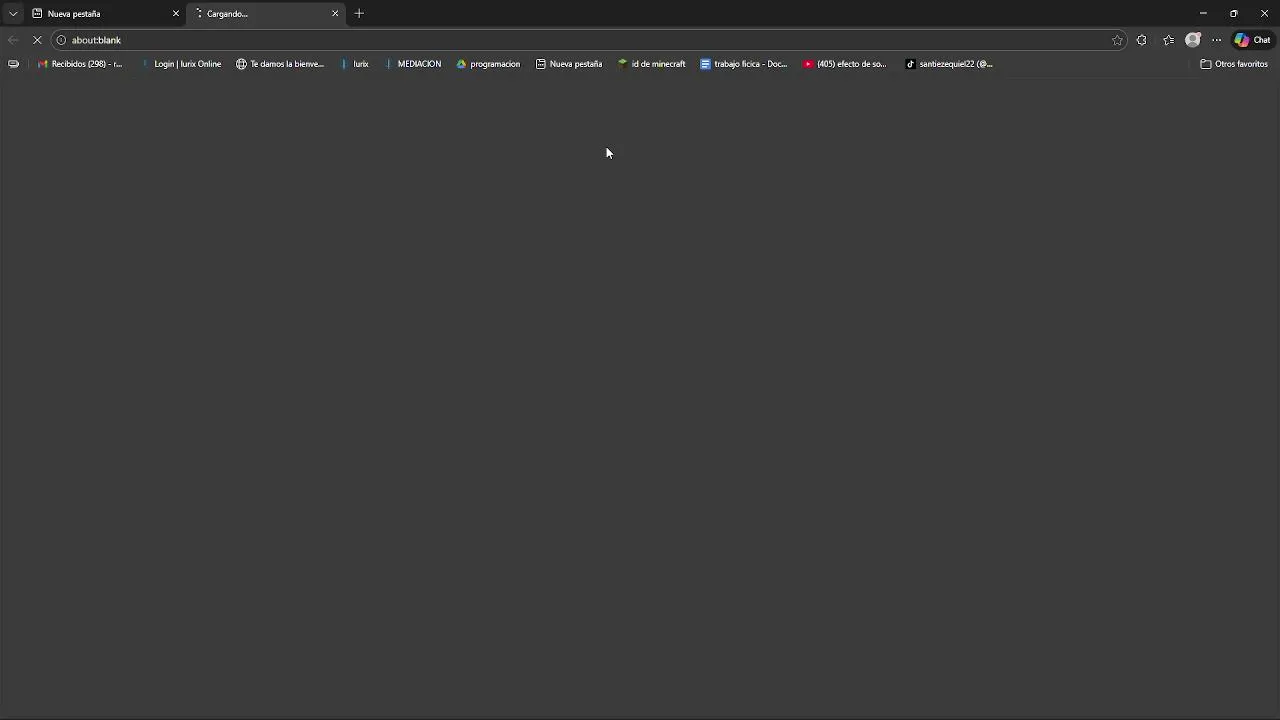This screenshot has width=1280, height=720.
Task: Open trabajo ficica Docs bookmark
Action: click(x=744, y=64)
